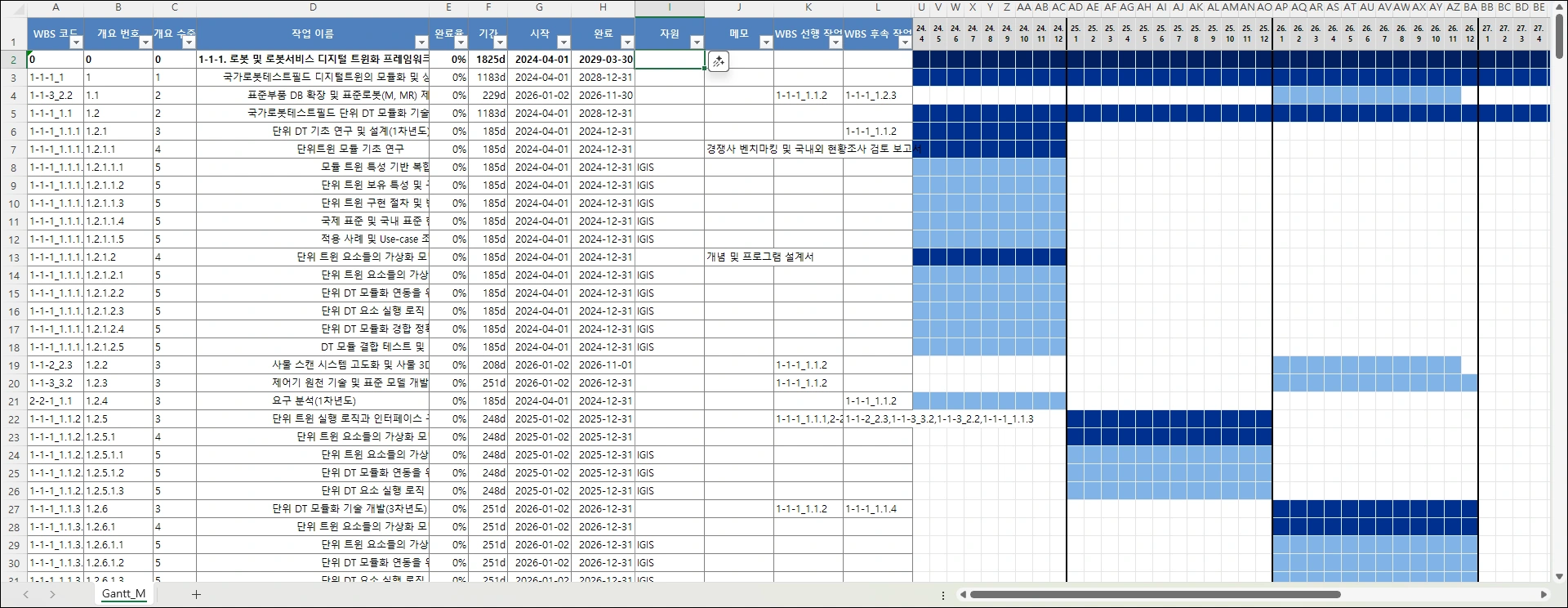The height and width of the screenshot is (608, 1568).
Task: Open the 작업 이름 filter dropdown
Action: 421,42
